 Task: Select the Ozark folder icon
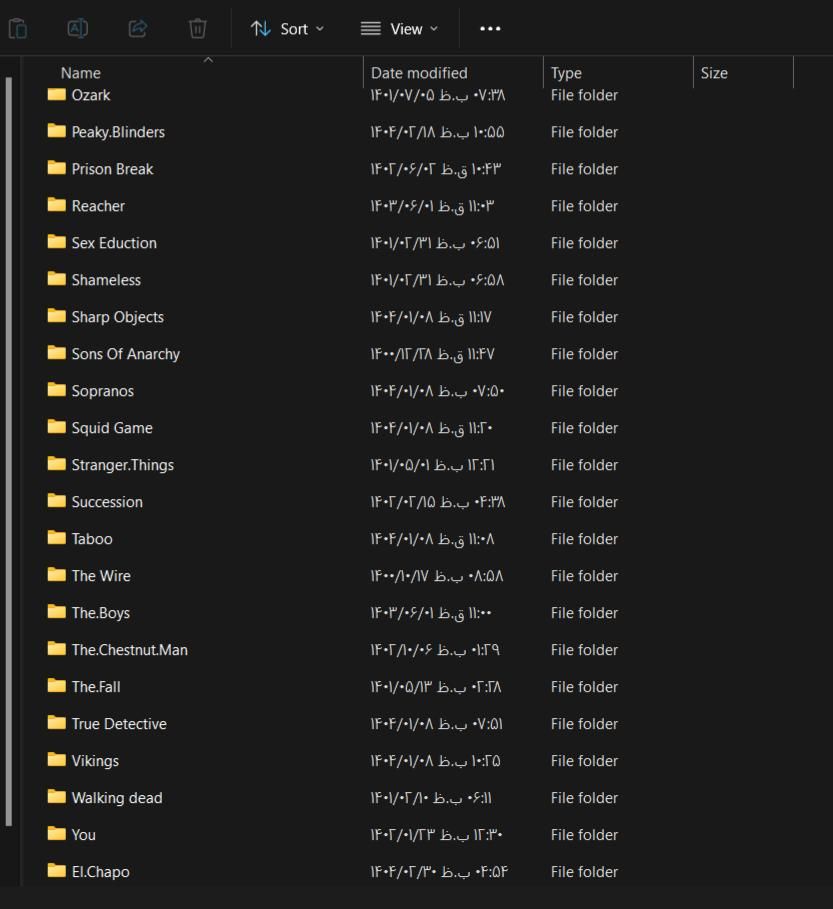click(x=56, y=94)
